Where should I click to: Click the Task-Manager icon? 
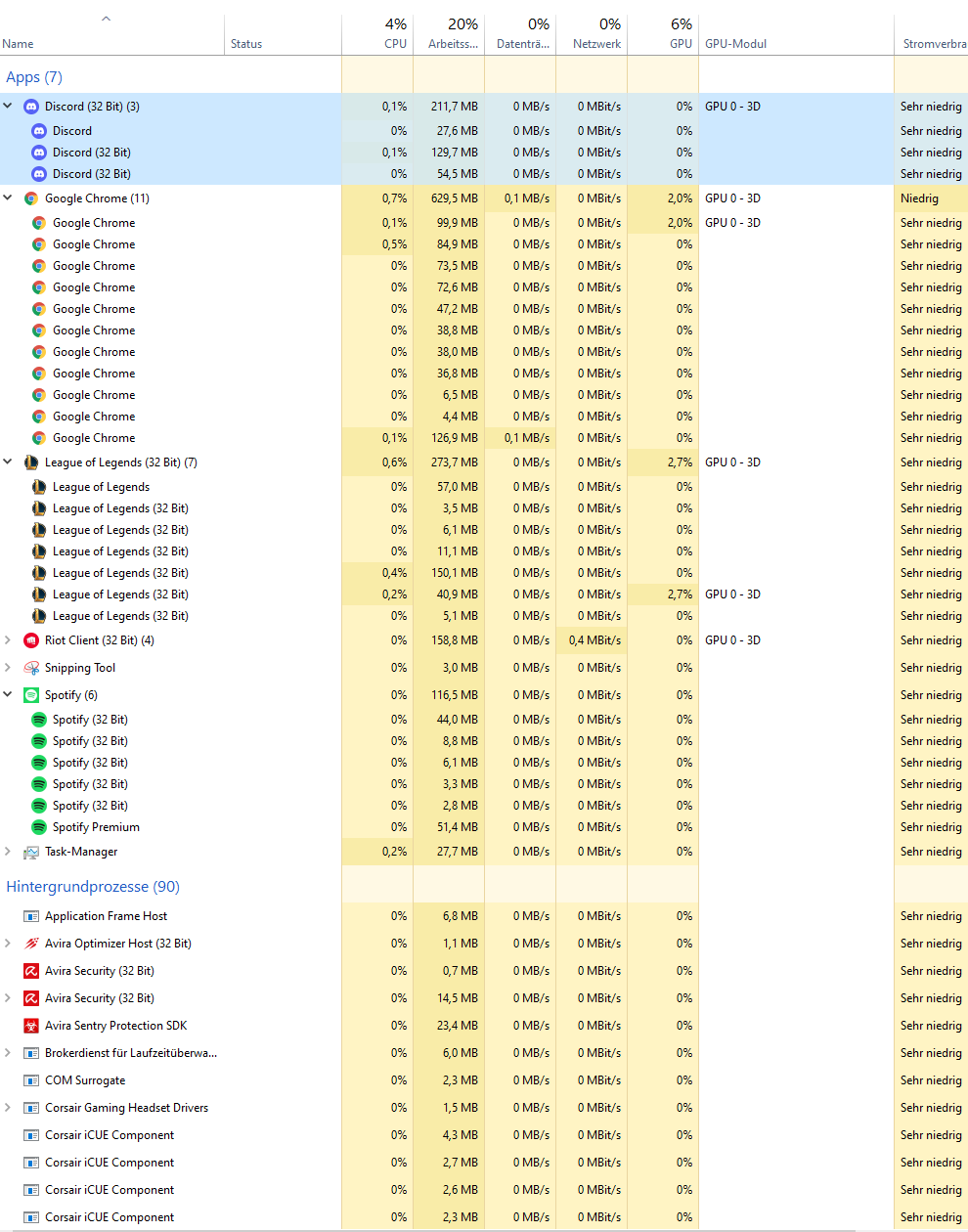coord(31,852)
